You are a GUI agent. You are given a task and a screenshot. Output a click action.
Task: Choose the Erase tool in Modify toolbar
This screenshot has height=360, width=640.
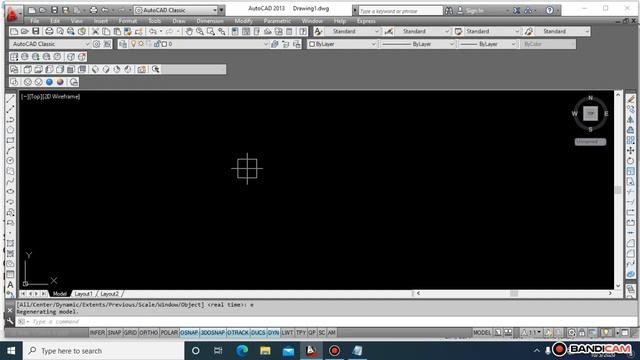tap(631, 99)
